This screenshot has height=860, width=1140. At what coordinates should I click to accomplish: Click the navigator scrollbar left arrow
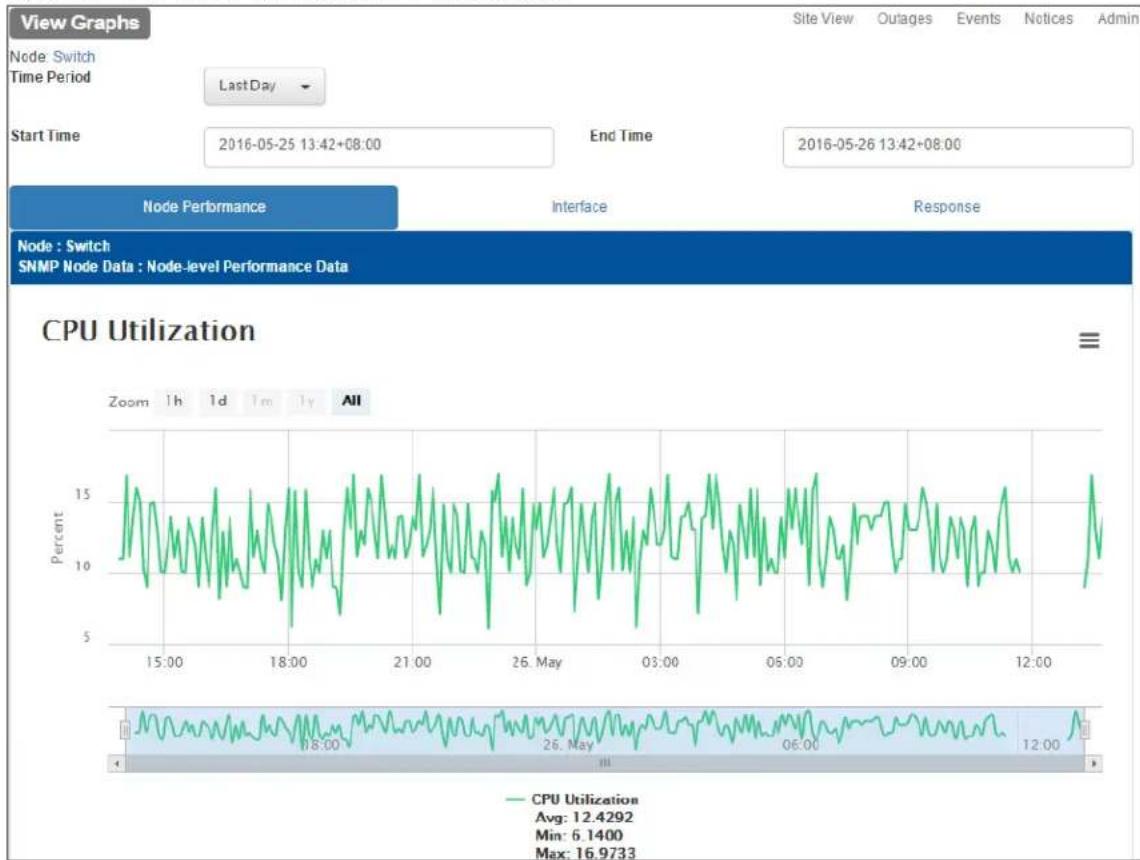click(116, 764)
